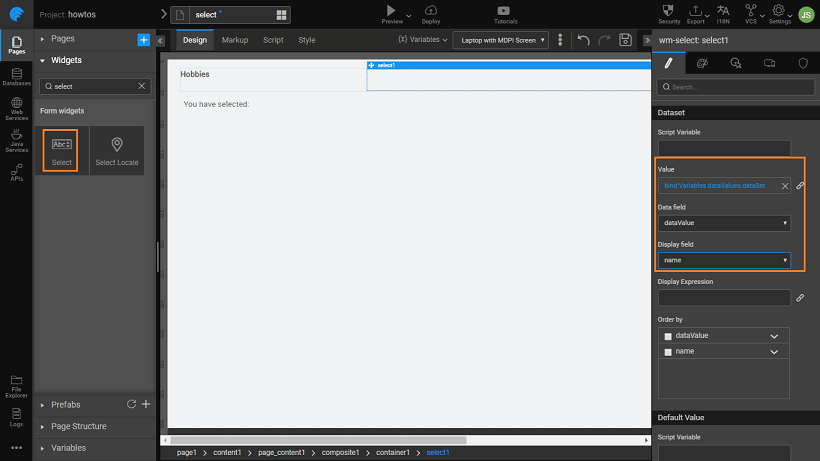The image size is (820, 461).
Task: Switch to the Script tab
Action: 273,40
